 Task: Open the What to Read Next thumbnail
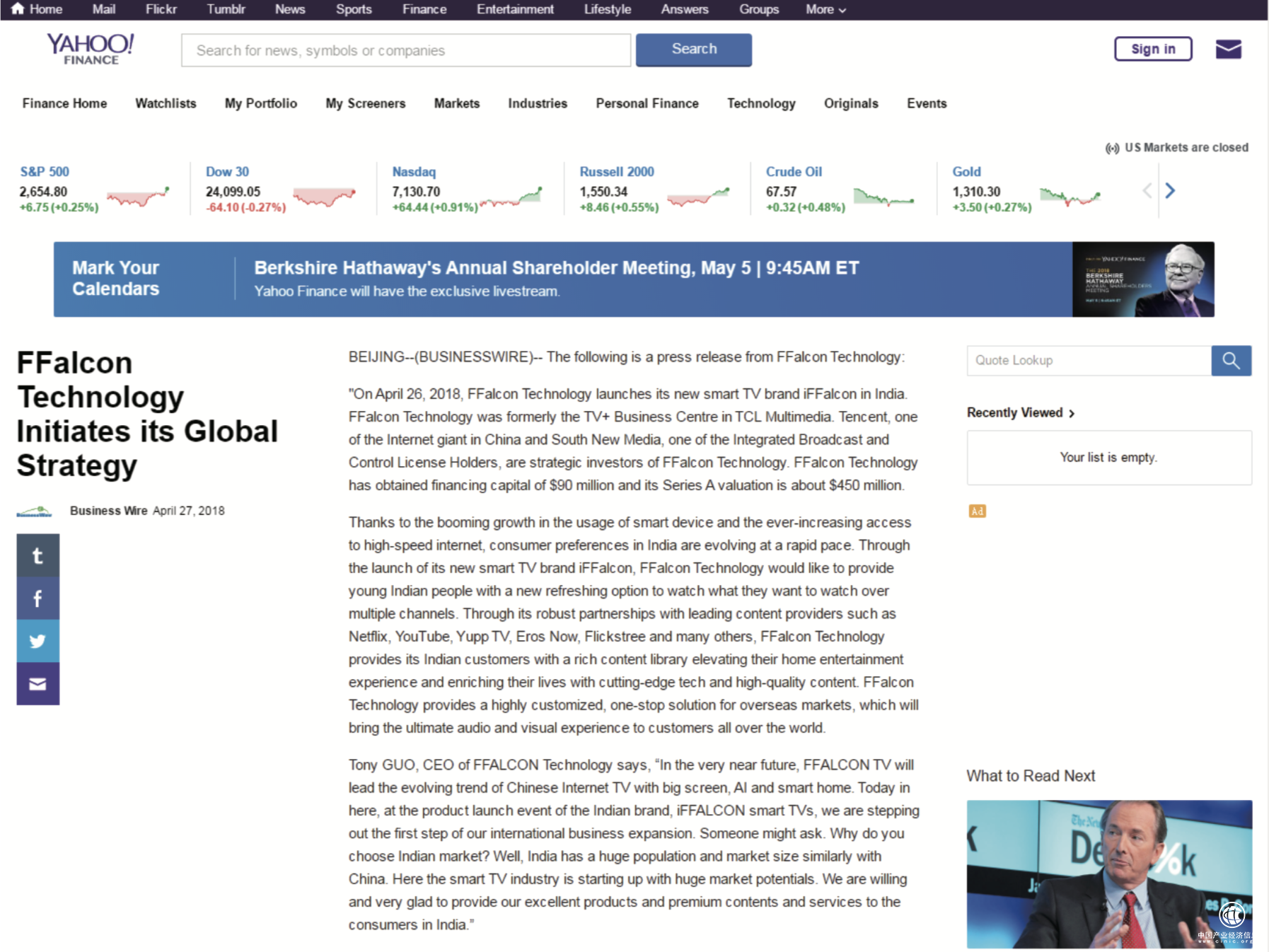[x=1108, y=873]
